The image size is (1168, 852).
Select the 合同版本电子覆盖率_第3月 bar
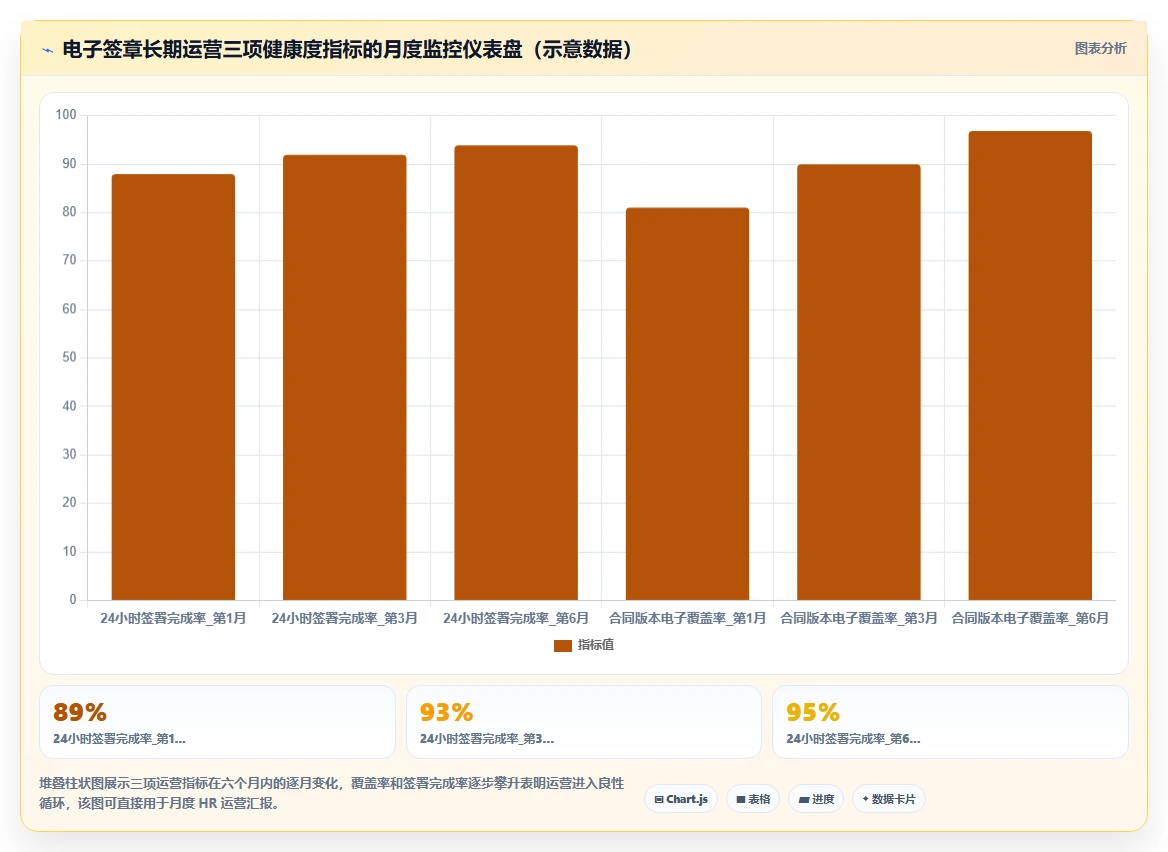click(859, 382)
